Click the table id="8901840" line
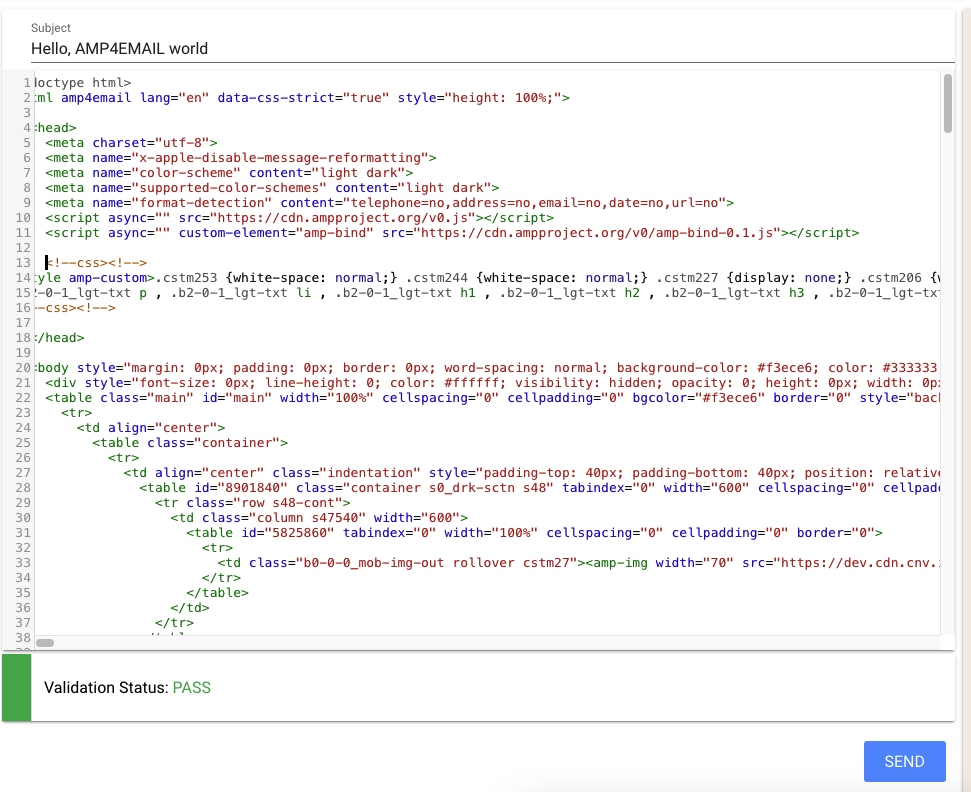The width and height of the screenshot is (971, 792). click(x=539, y=488)
